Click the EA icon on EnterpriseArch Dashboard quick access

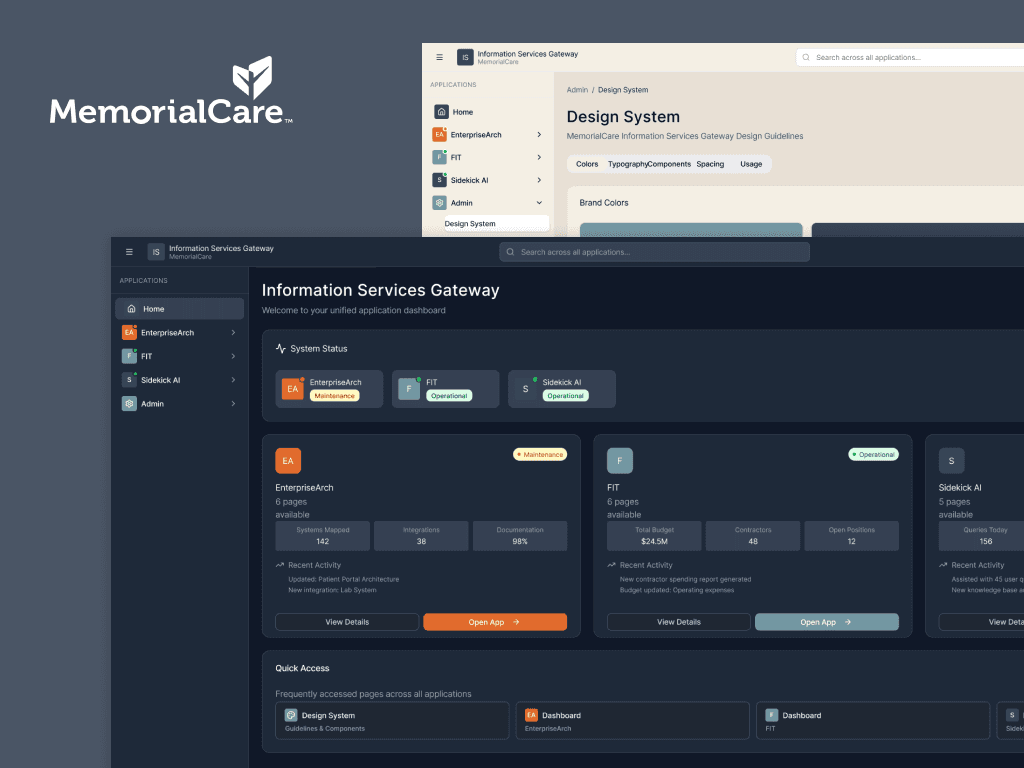(532, 715)
